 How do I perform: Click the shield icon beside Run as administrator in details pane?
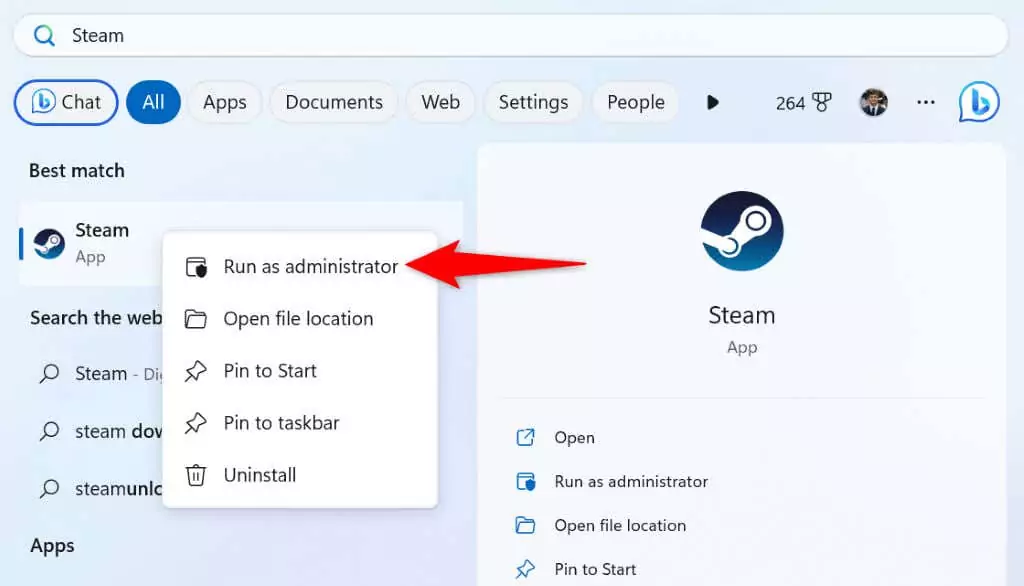coord(526,481)
